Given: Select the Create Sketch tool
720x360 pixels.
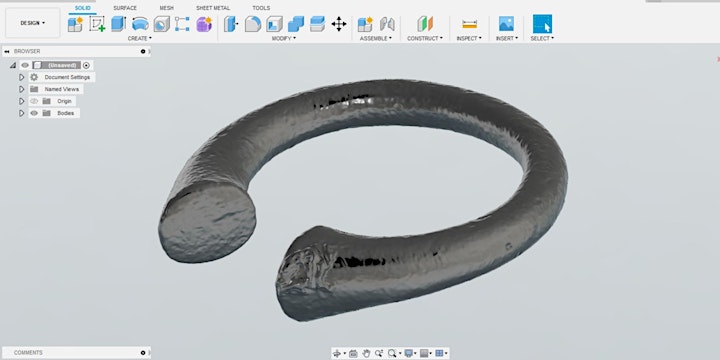Looking at the screenshot, I should [97, 24].
